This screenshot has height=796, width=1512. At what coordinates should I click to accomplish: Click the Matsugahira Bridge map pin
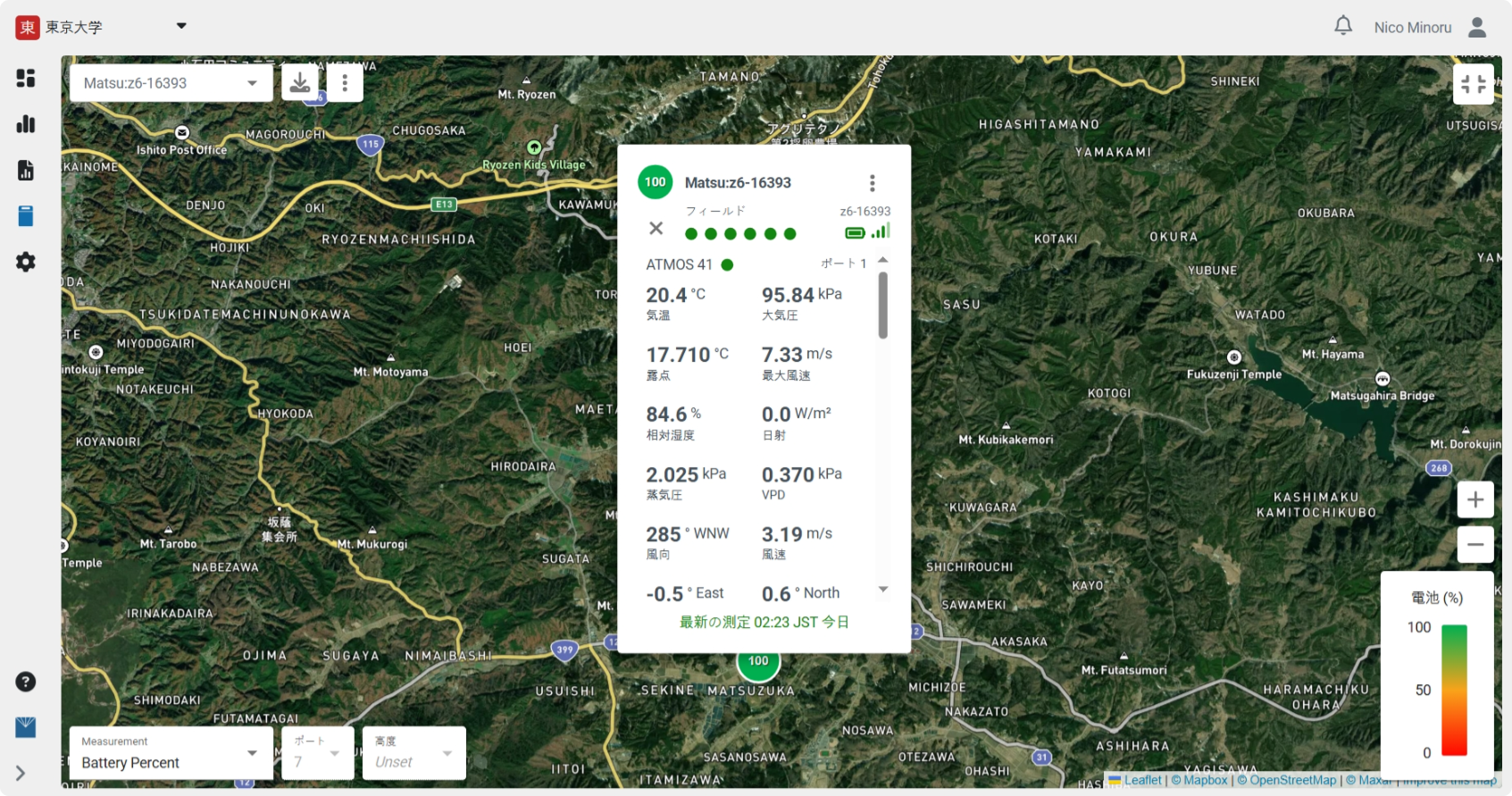pos(1383,379)
